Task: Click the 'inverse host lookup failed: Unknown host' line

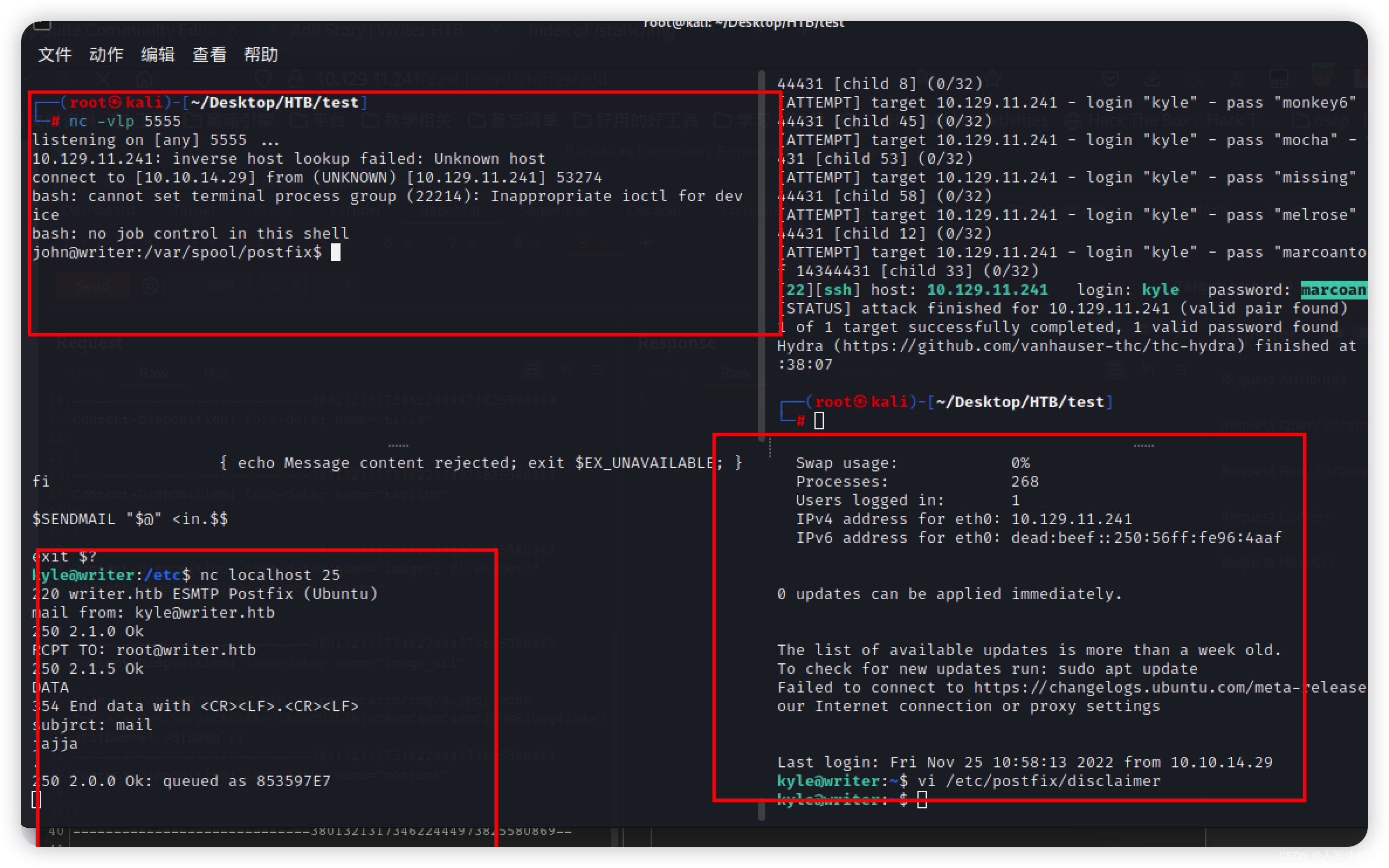Action: [288, 159]
